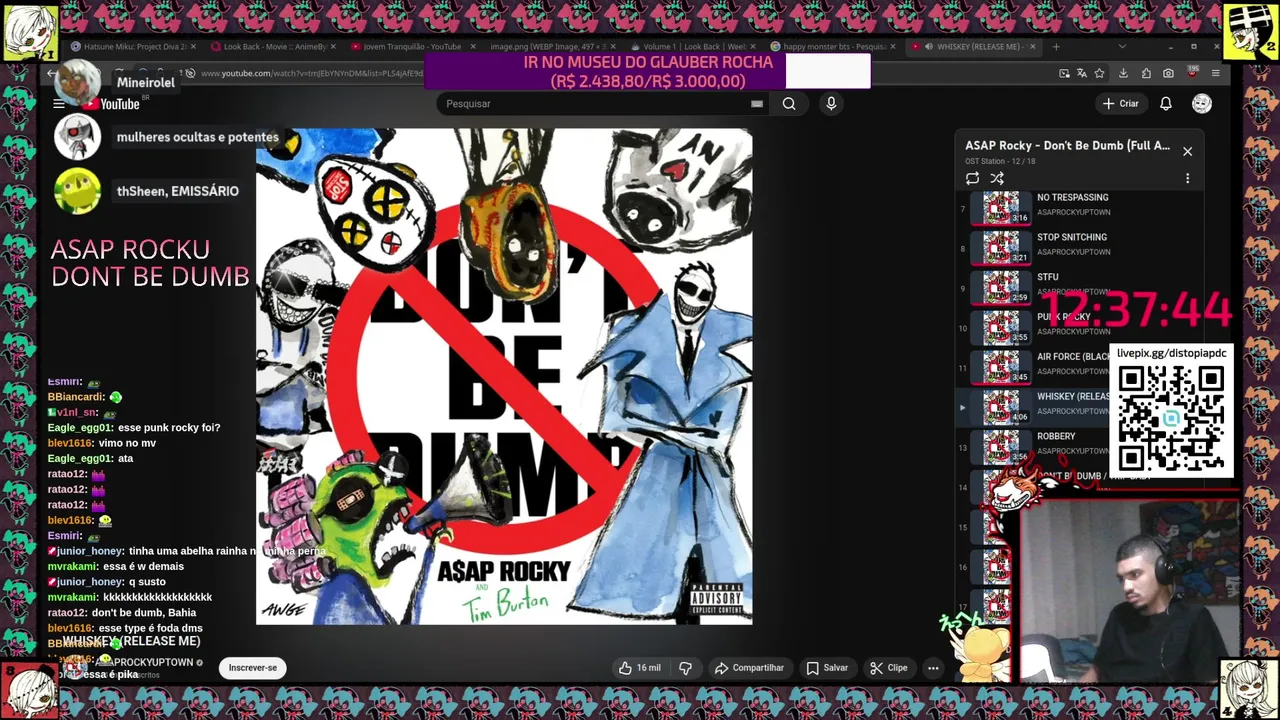Open YouTube notifications bell
Screen dimensions: 1280x720
tap(1166, 104)
